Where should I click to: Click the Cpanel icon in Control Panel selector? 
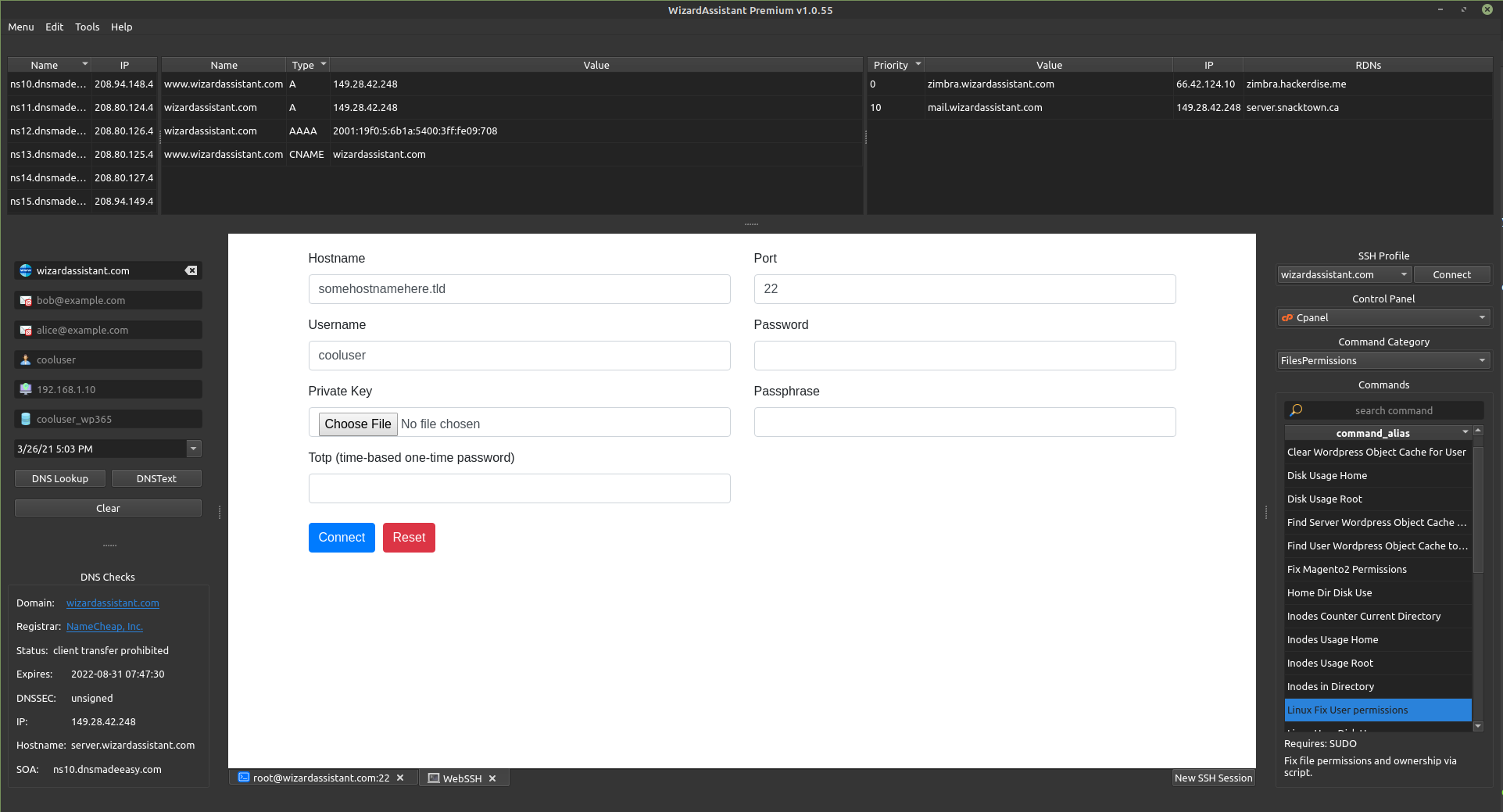1286,317
